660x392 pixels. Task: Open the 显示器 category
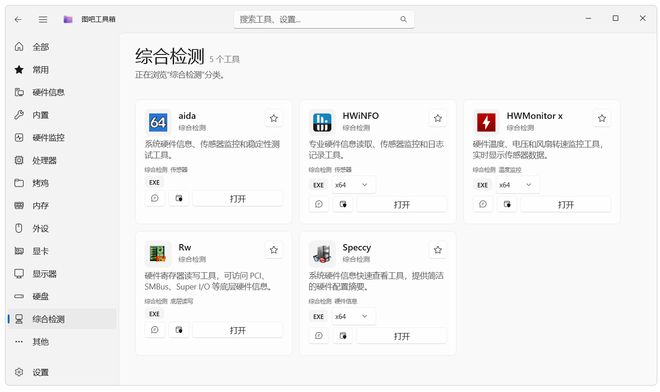coord(61,274)
